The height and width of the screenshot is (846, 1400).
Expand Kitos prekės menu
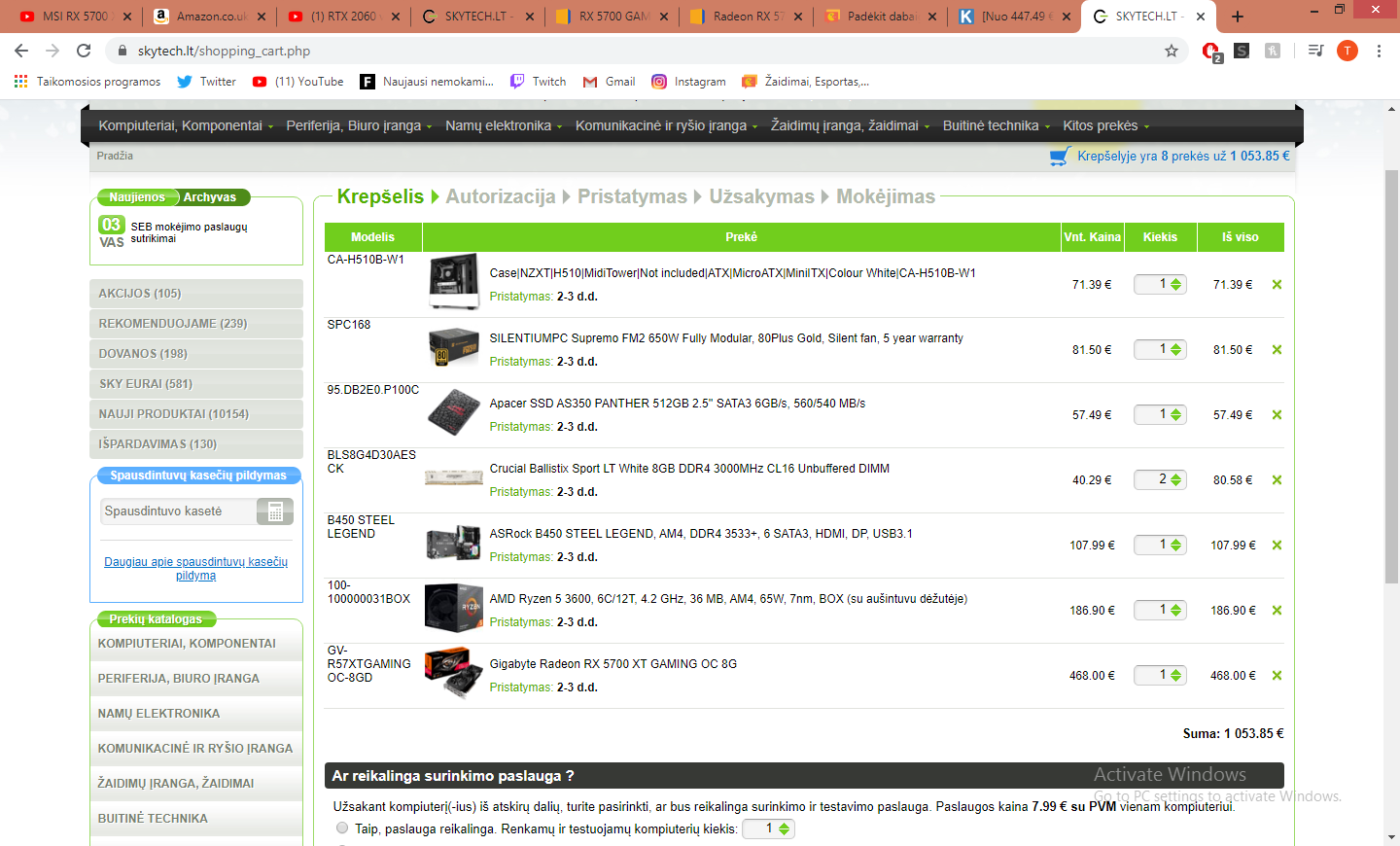click(x=1105, y=125)
